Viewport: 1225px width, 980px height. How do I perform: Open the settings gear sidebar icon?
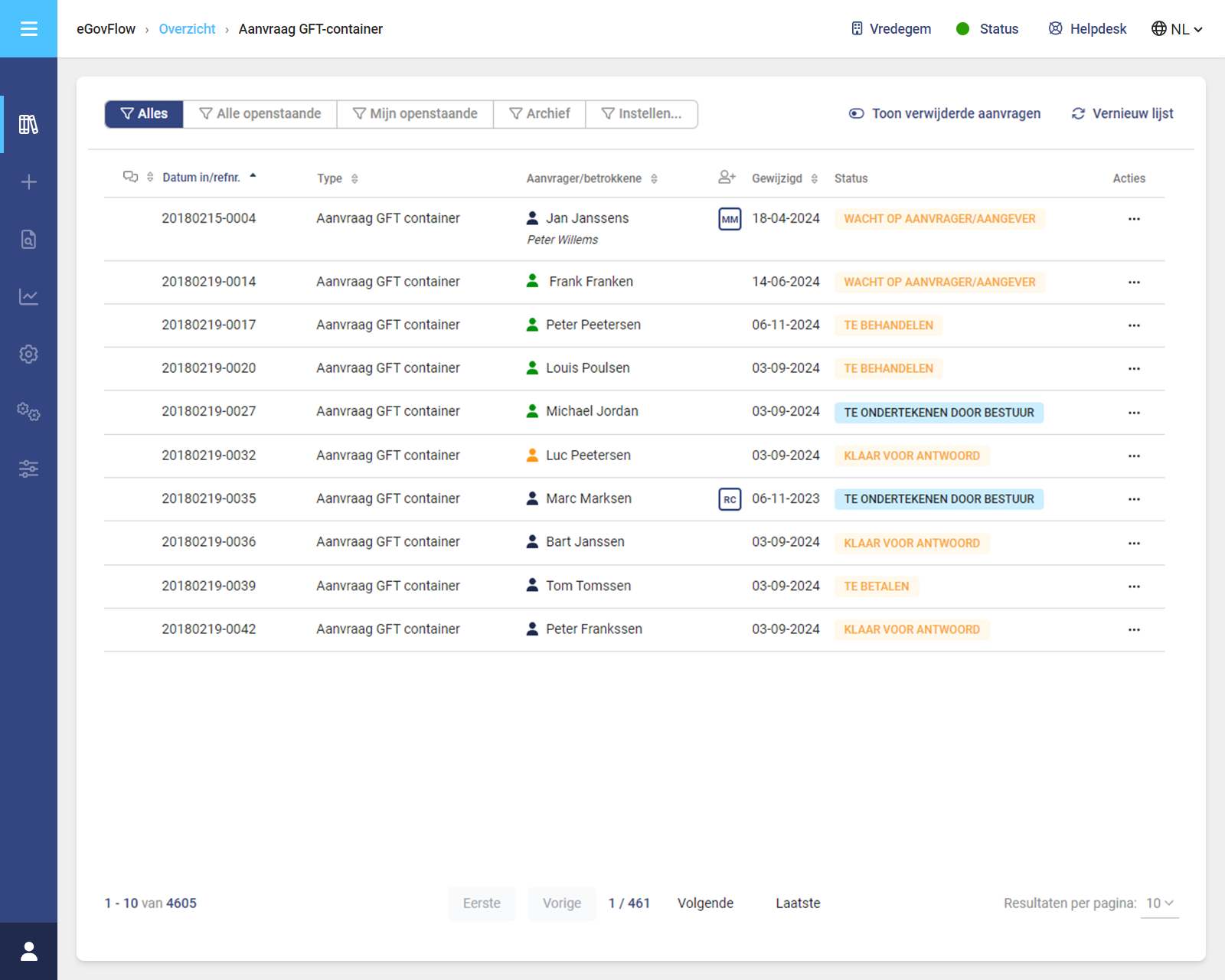pos(28,354)
